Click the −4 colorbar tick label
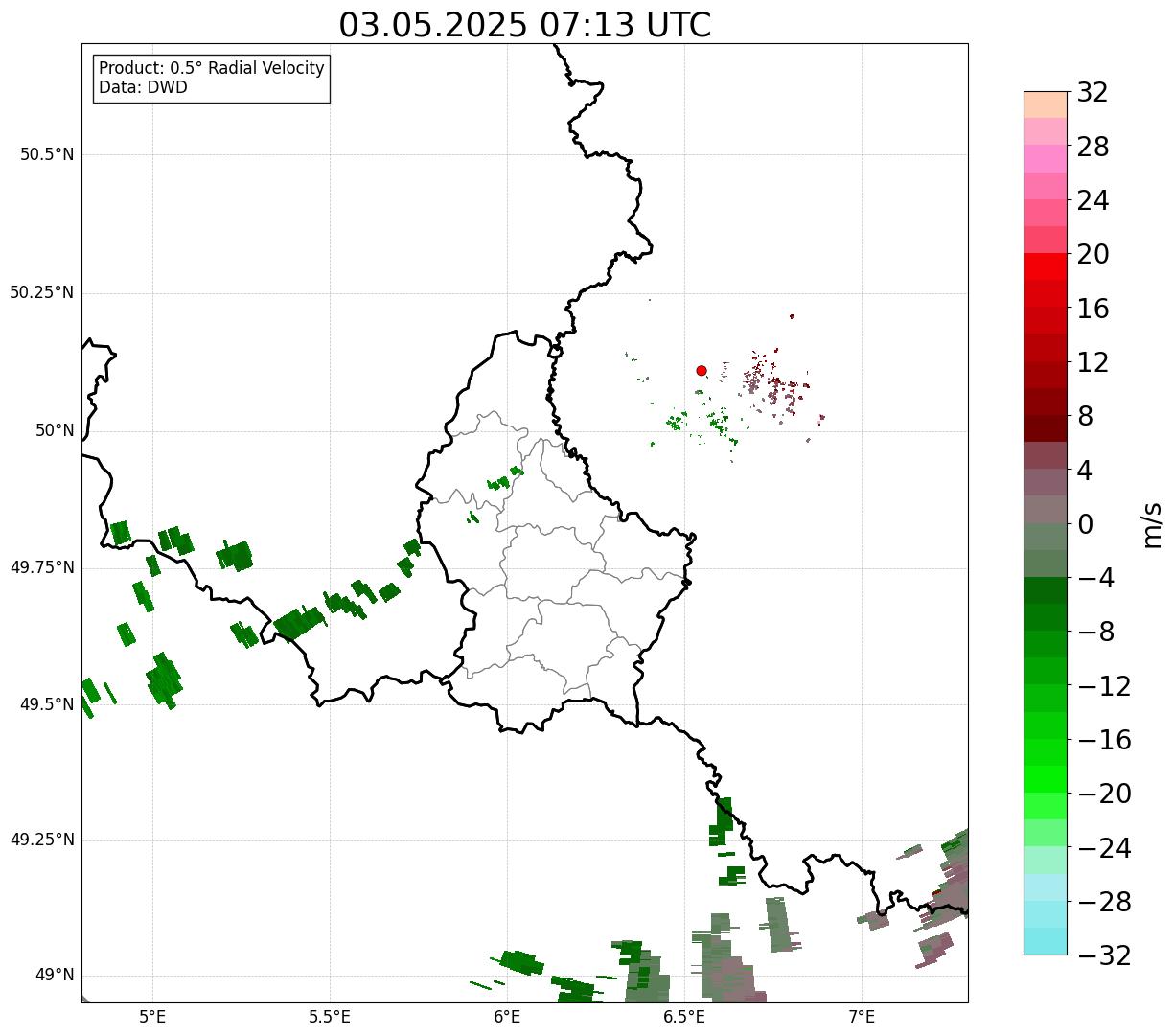 (1094, 578)
